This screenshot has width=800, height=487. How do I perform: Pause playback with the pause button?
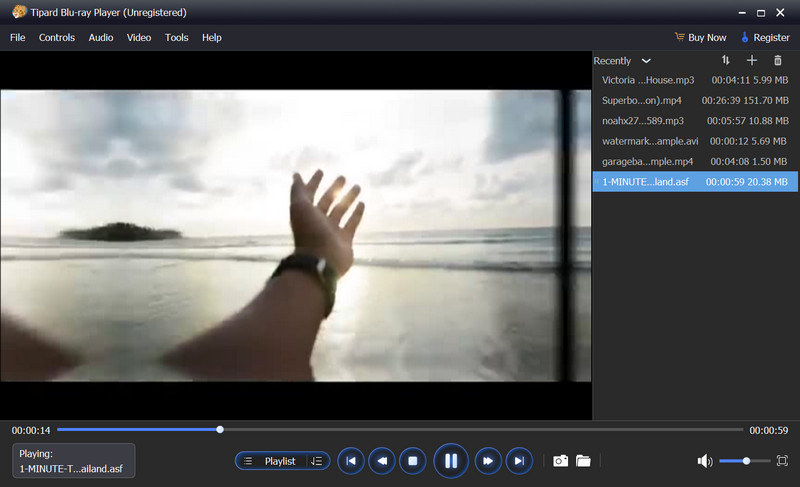tap(451, 461)
